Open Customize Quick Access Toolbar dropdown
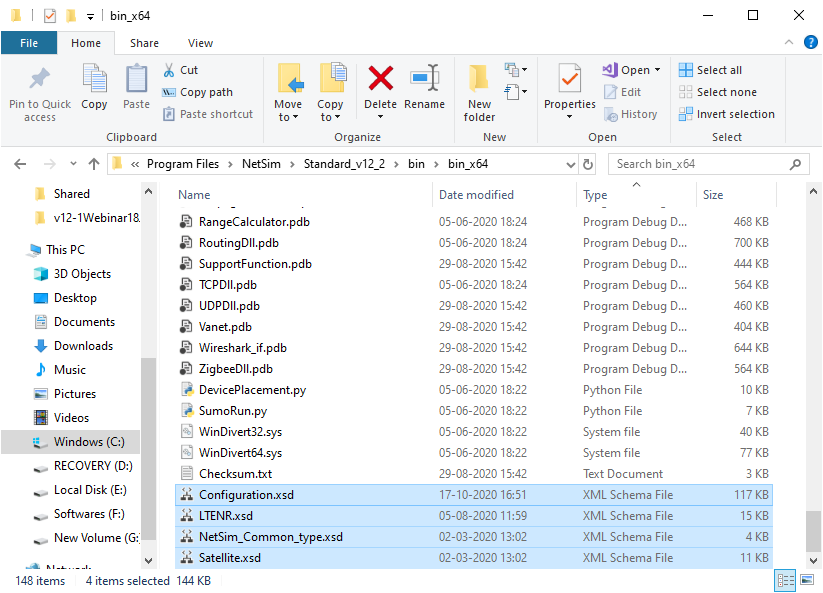 tap(90, 16)
